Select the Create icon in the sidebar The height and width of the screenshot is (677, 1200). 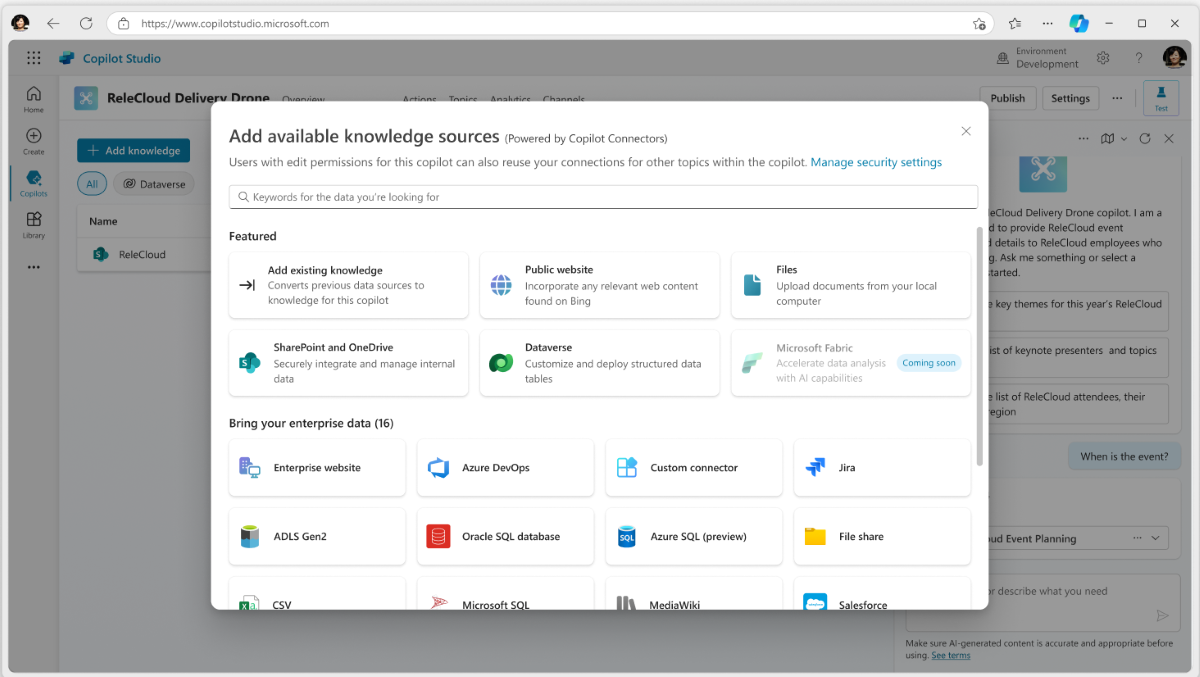tap(33, 140)
